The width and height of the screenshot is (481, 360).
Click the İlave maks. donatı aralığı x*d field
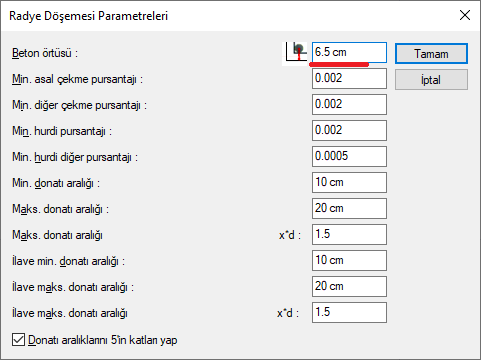click(x=349, y=312)
